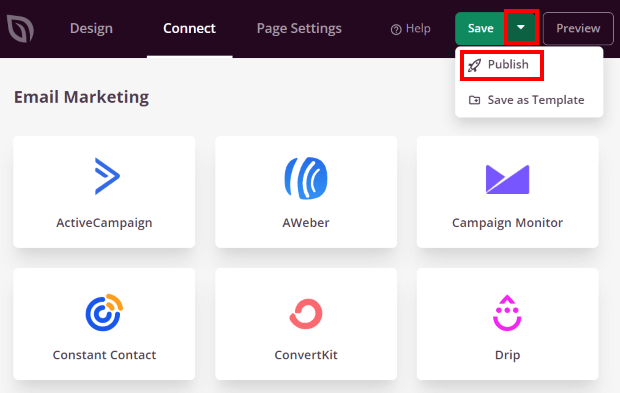Click the Preview button
Screen dimensions: 620x393
tap(578, 28)
